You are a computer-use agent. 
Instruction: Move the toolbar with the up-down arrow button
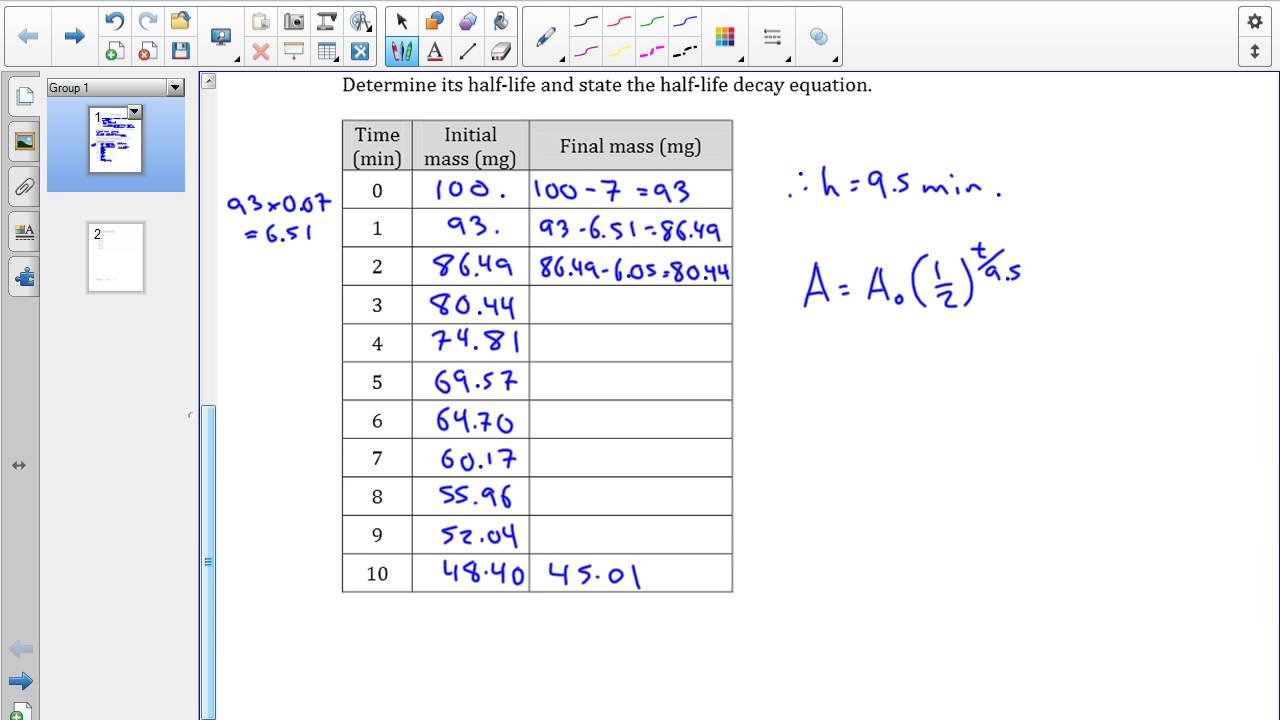tap(1255, 51)
